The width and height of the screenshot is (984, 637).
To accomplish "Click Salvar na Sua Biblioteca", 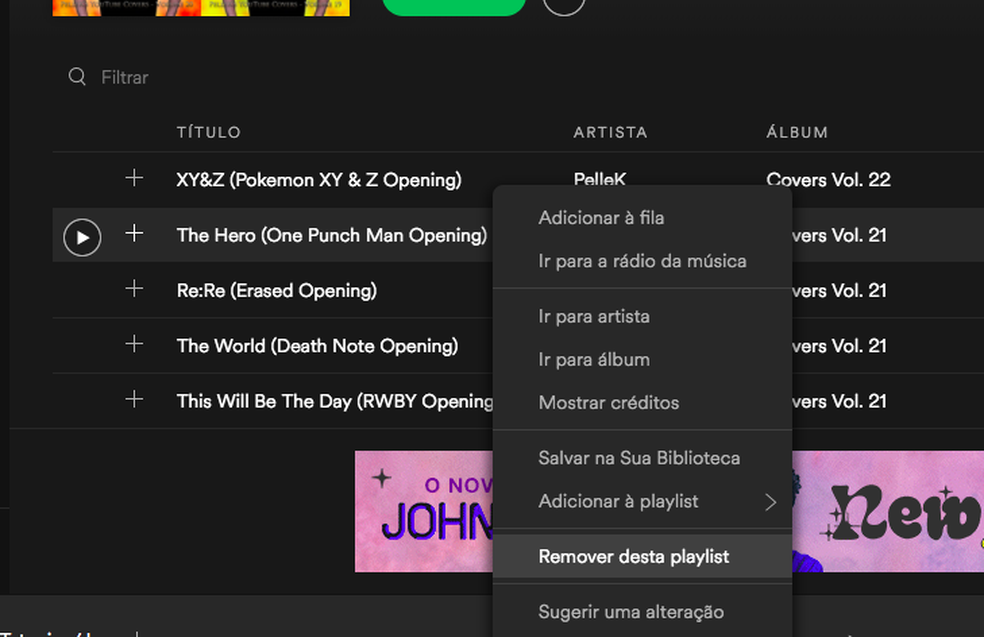I will point(639,458).
